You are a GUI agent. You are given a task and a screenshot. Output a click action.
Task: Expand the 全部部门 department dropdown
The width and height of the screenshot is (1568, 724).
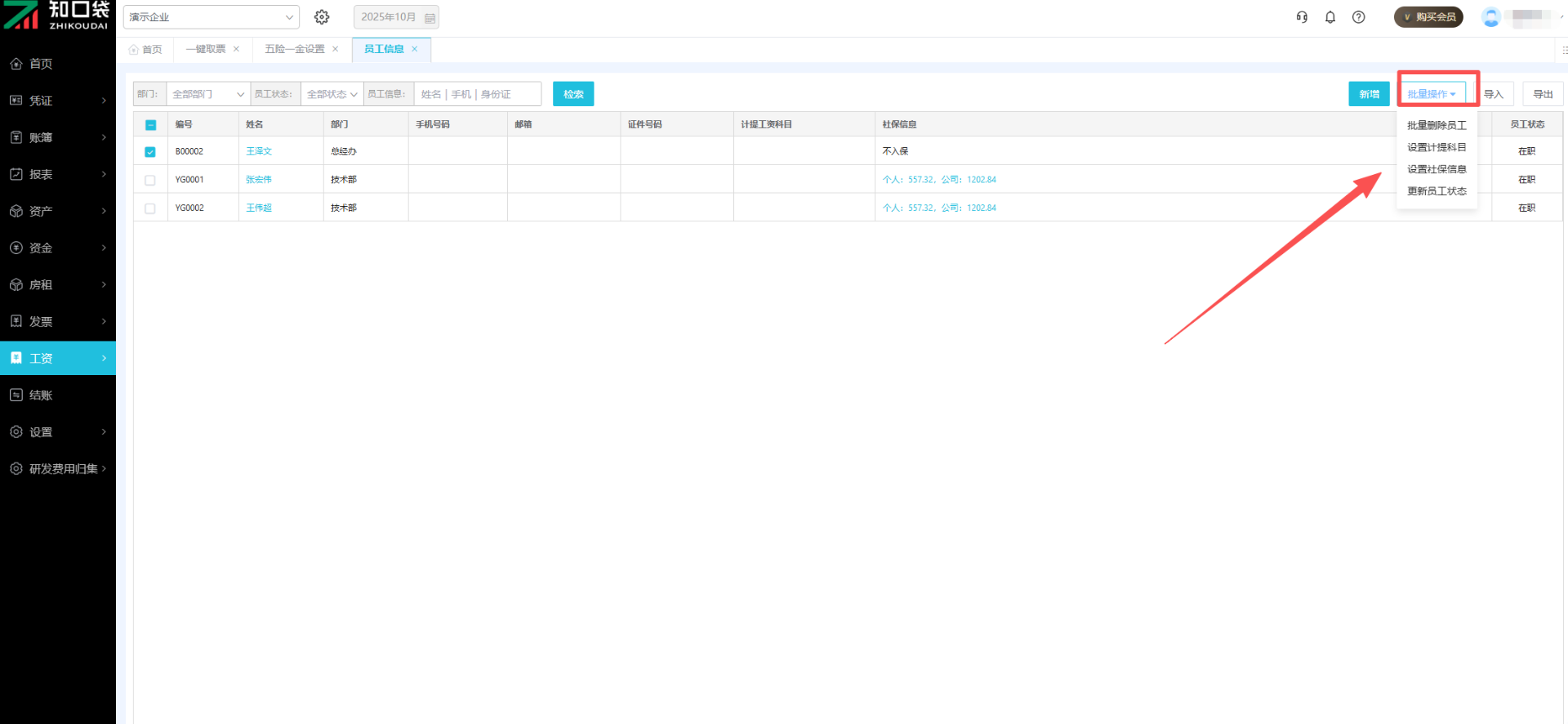[207, 94]
